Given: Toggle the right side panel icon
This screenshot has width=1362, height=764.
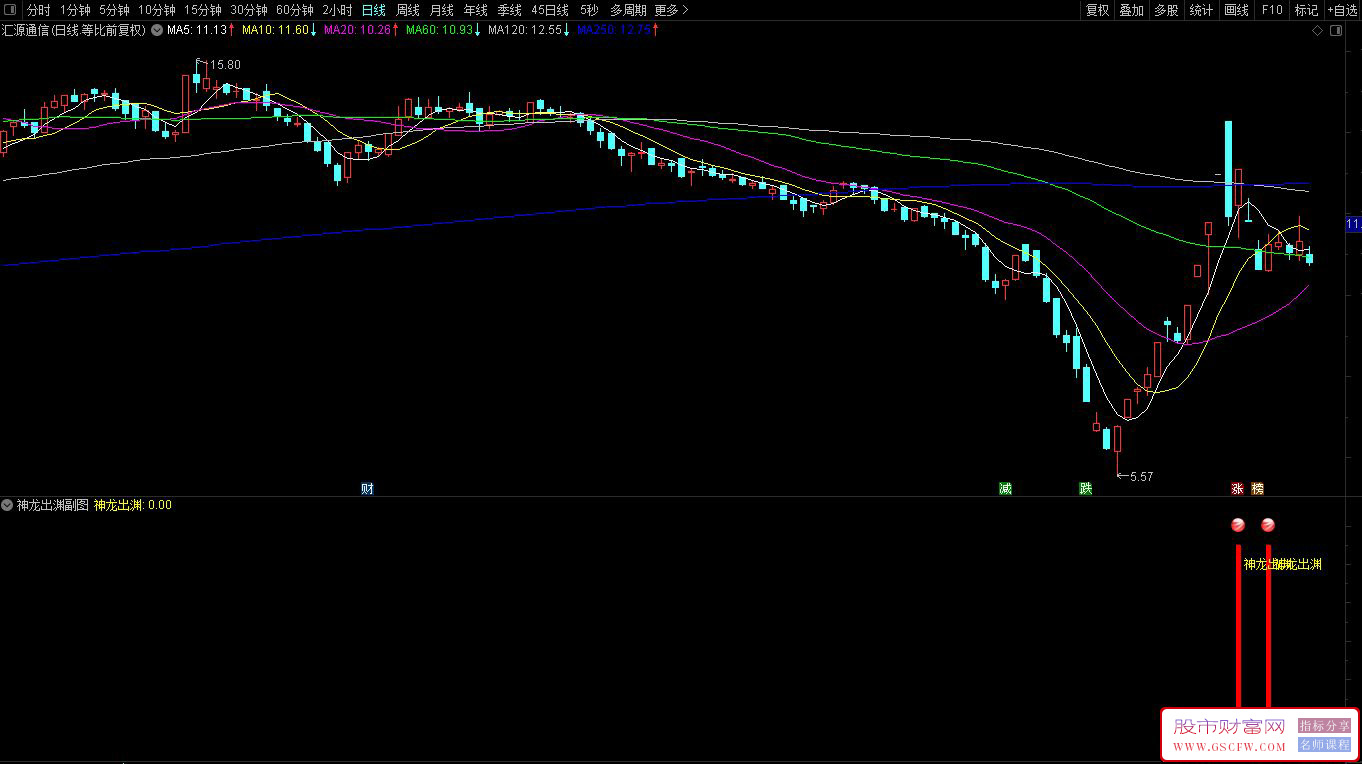Looking at the screenshot, I should click(x=1335, y=31).
